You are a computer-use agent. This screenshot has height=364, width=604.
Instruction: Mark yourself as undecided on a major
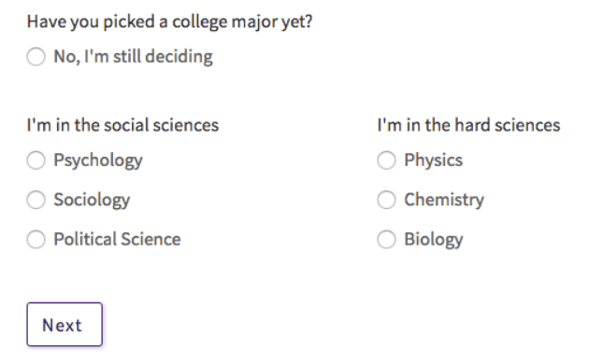pyautogui.click(x=36, y=57)
